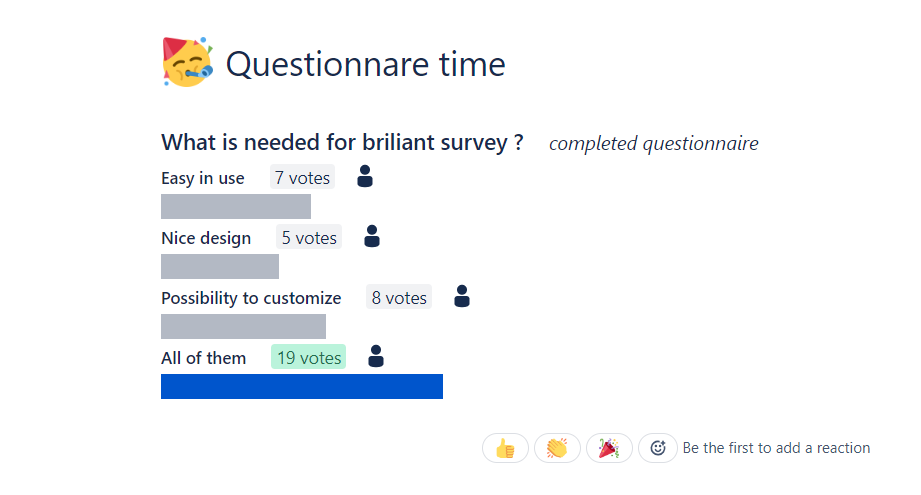Click the gray Nice design bar

tap(220, 267)
